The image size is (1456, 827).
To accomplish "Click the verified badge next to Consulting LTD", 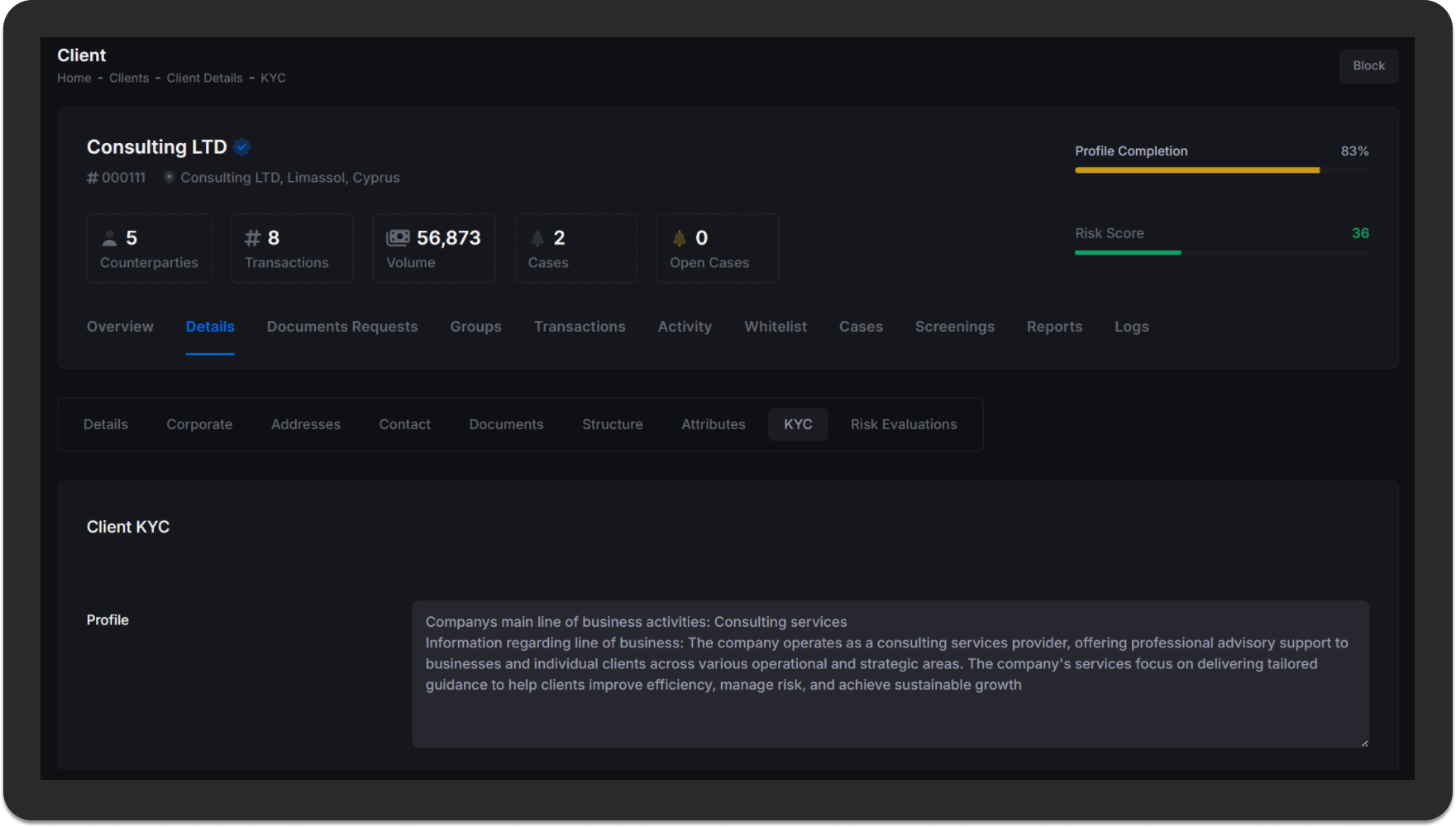I will [x=241, y=147].
